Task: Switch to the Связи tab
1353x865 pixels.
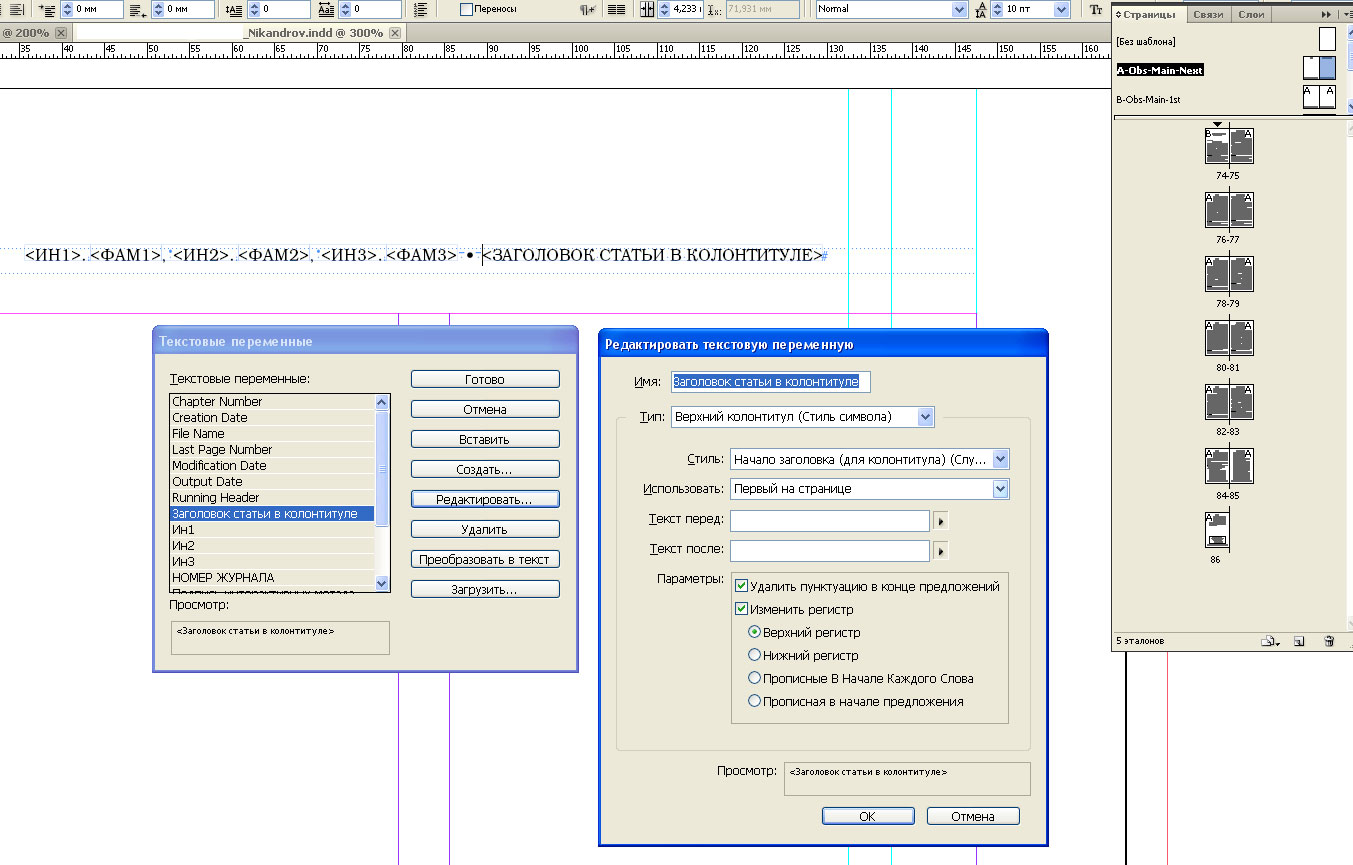Action: point(1208,15)
